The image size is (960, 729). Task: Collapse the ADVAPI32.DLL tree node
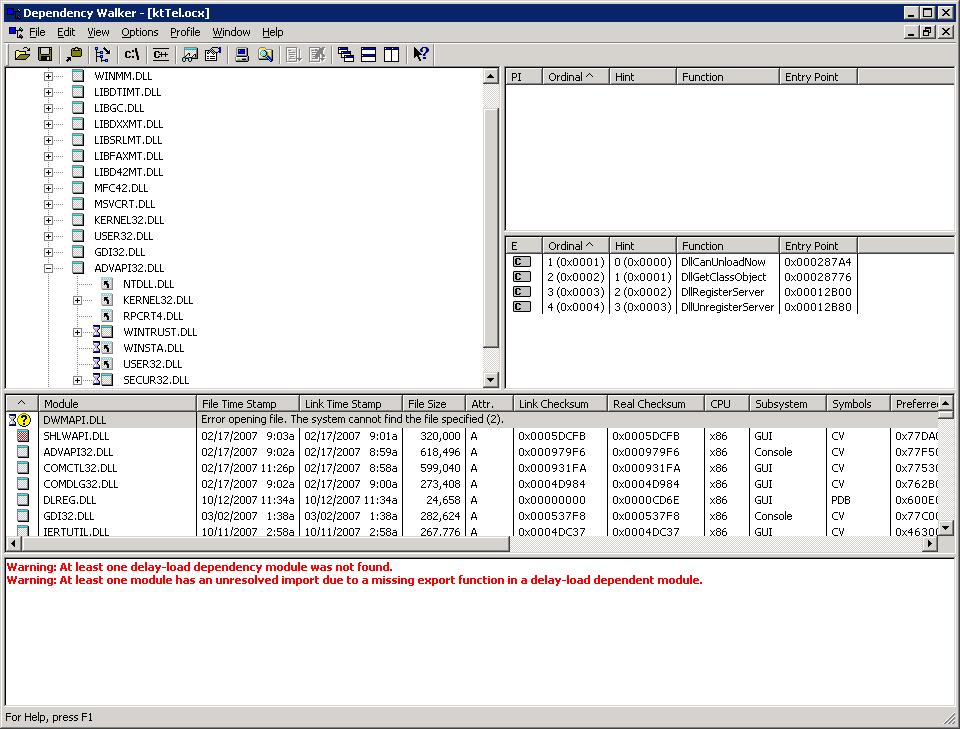click(48, 268)
